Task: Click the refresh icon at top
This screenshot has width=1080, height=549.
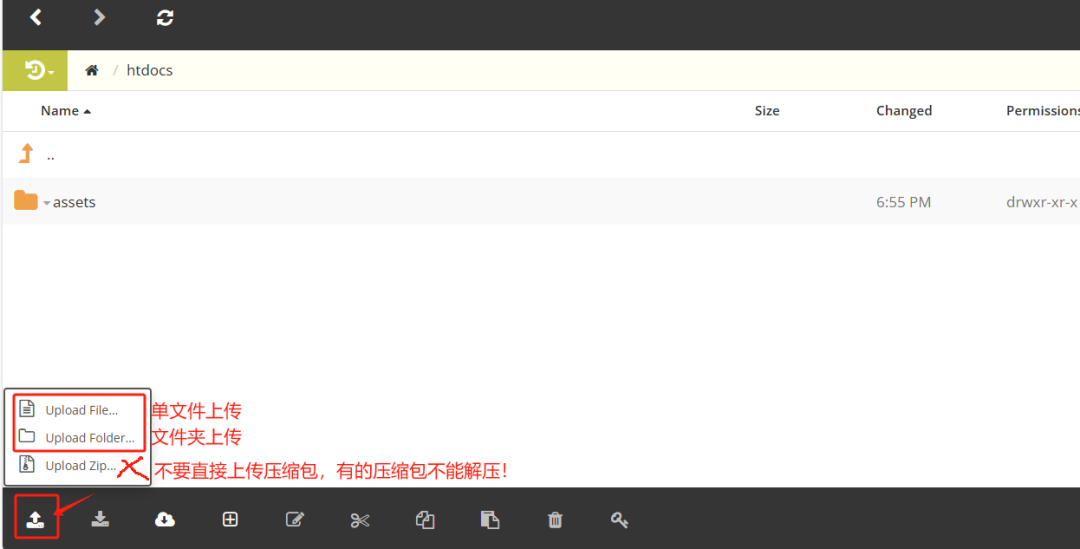Action: pyautogui.click(x=165, y=18)
